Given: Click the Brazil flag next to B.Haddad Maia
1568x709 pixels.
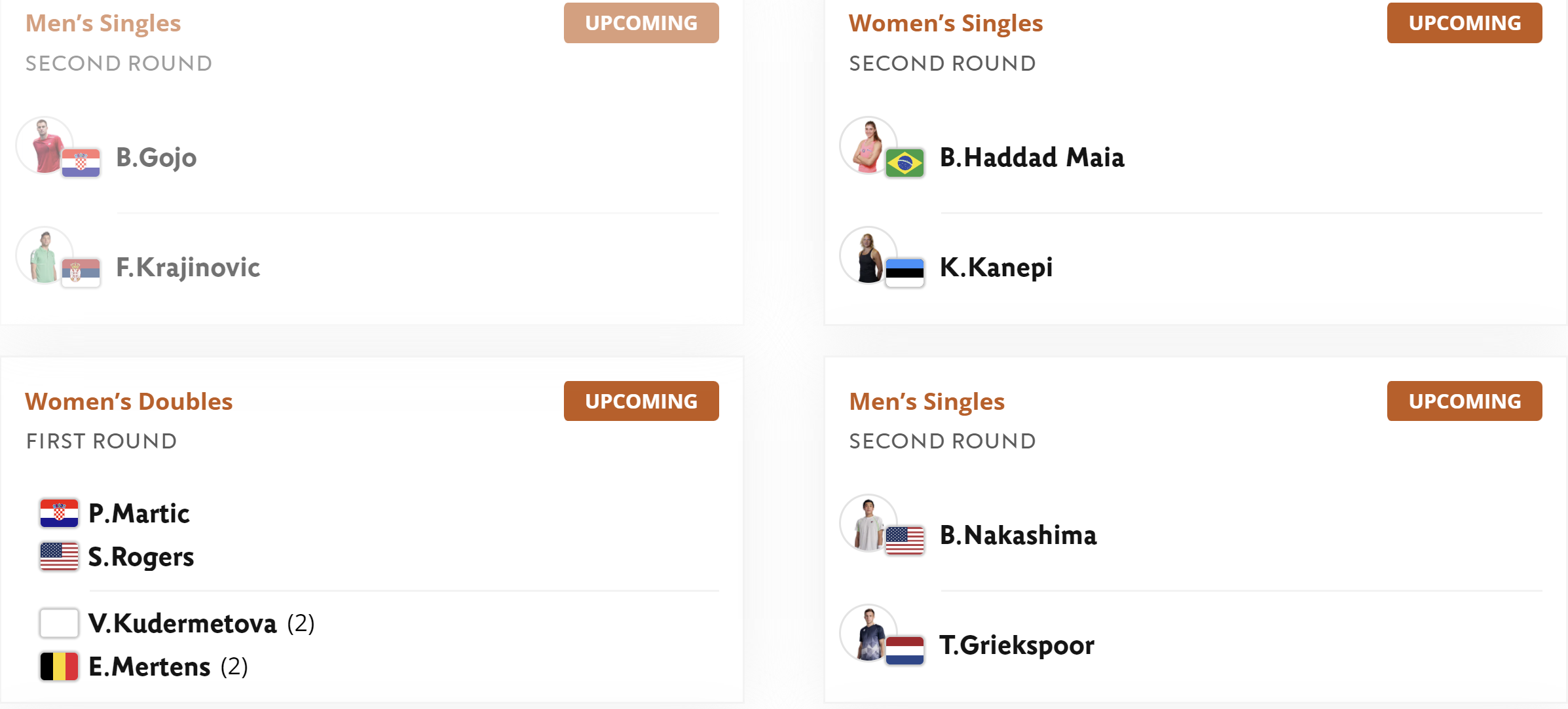Looking at the screenshot, I should coord(905,163).
